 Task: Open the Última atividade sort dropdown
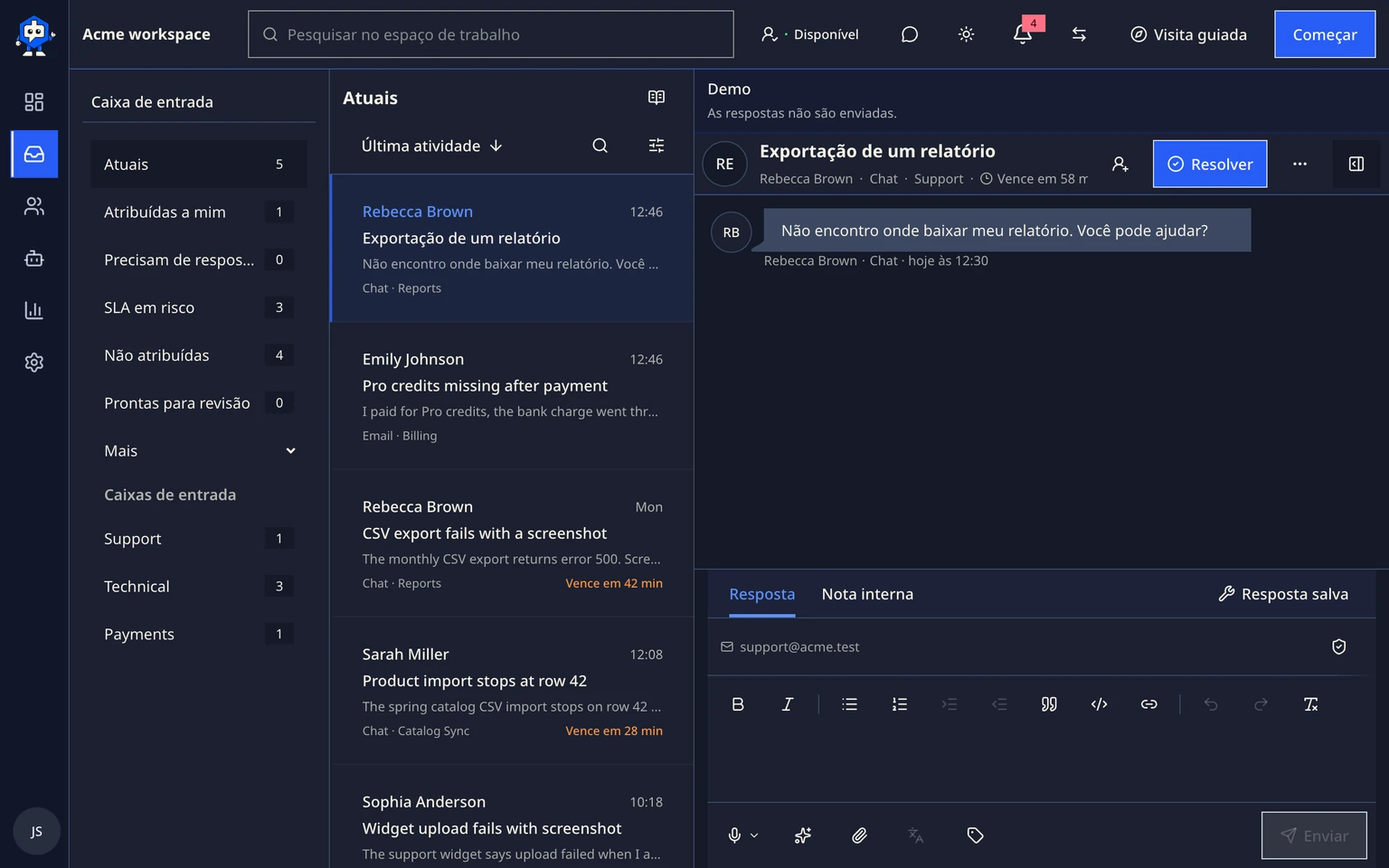click(431, 146)
